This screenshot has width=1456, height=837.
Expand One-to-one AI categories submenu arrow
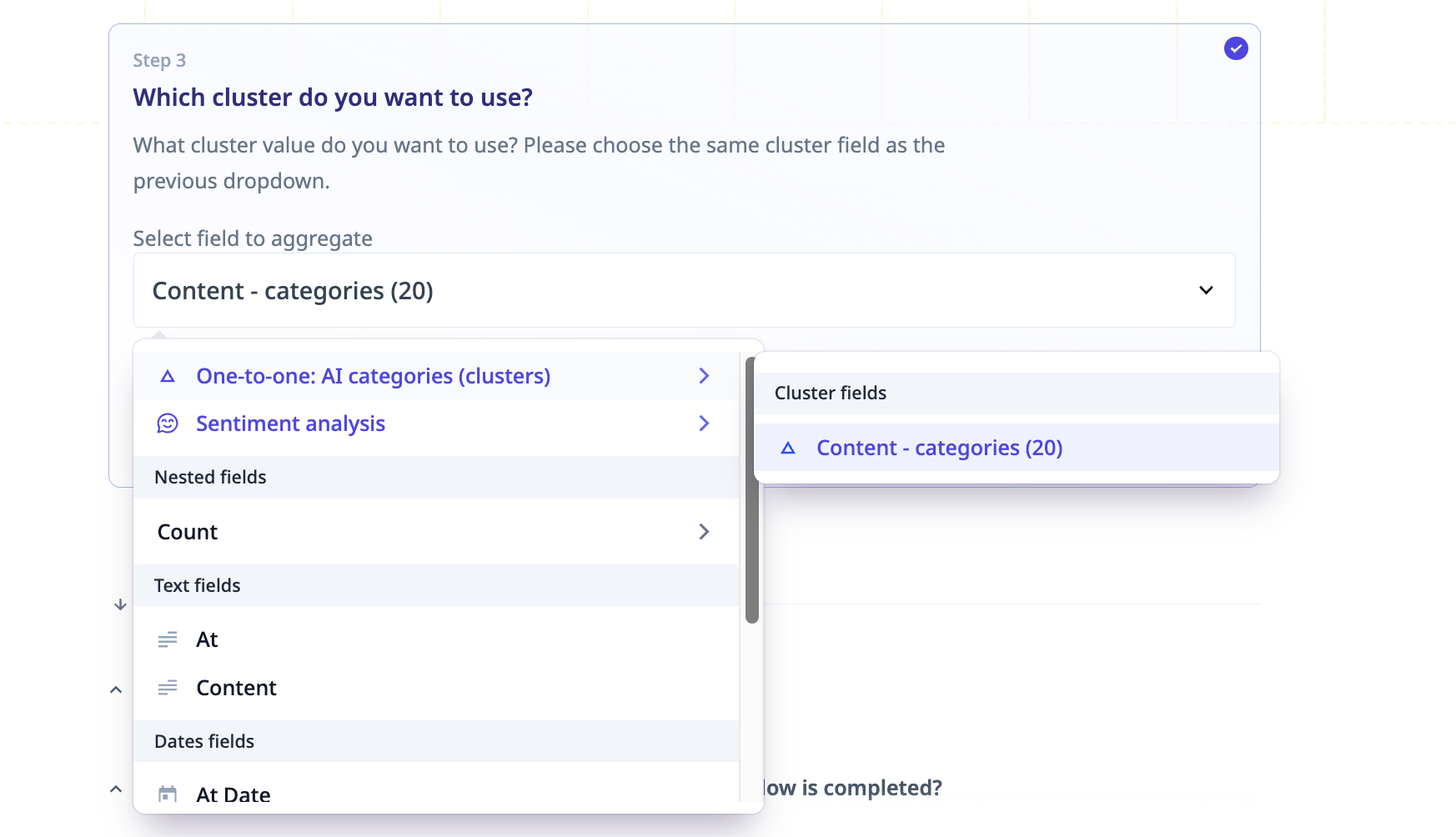[x=704, y=376]
